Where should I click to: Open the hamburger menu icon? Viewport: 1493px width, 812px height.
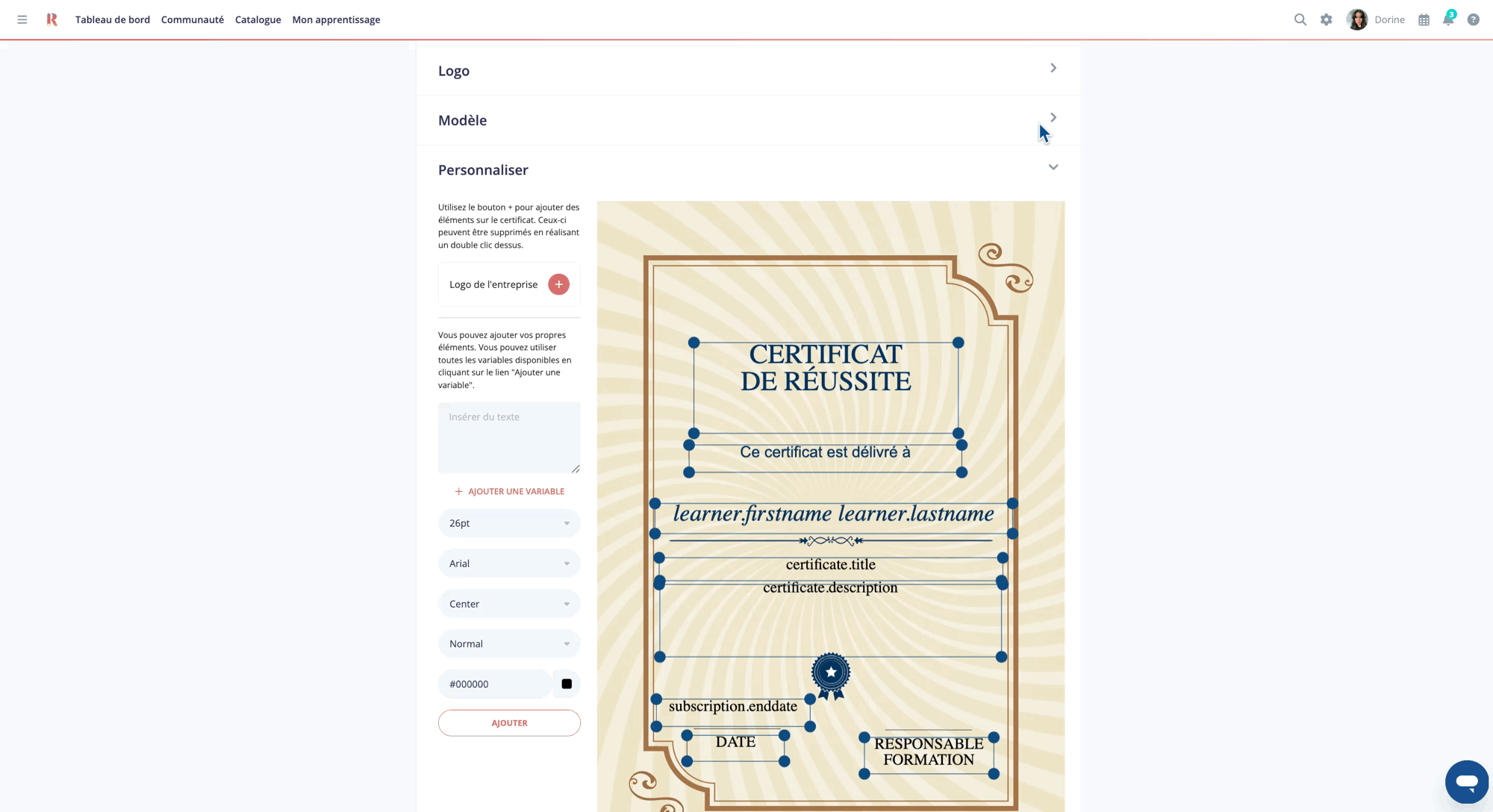[x=22, y=19]
